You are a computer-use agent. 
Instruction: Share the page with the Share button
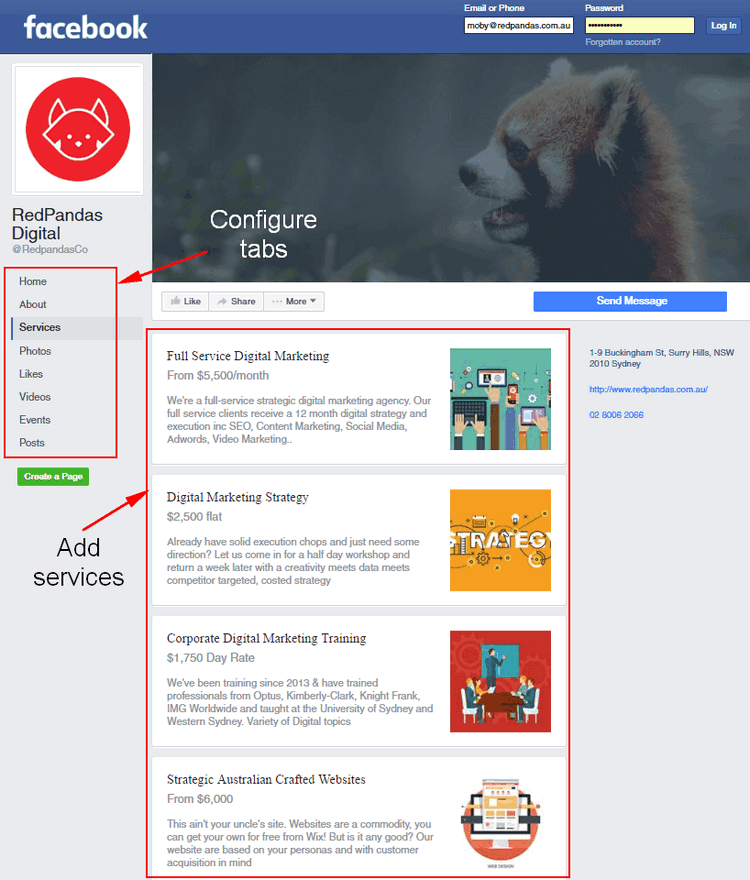coord(236,301)
